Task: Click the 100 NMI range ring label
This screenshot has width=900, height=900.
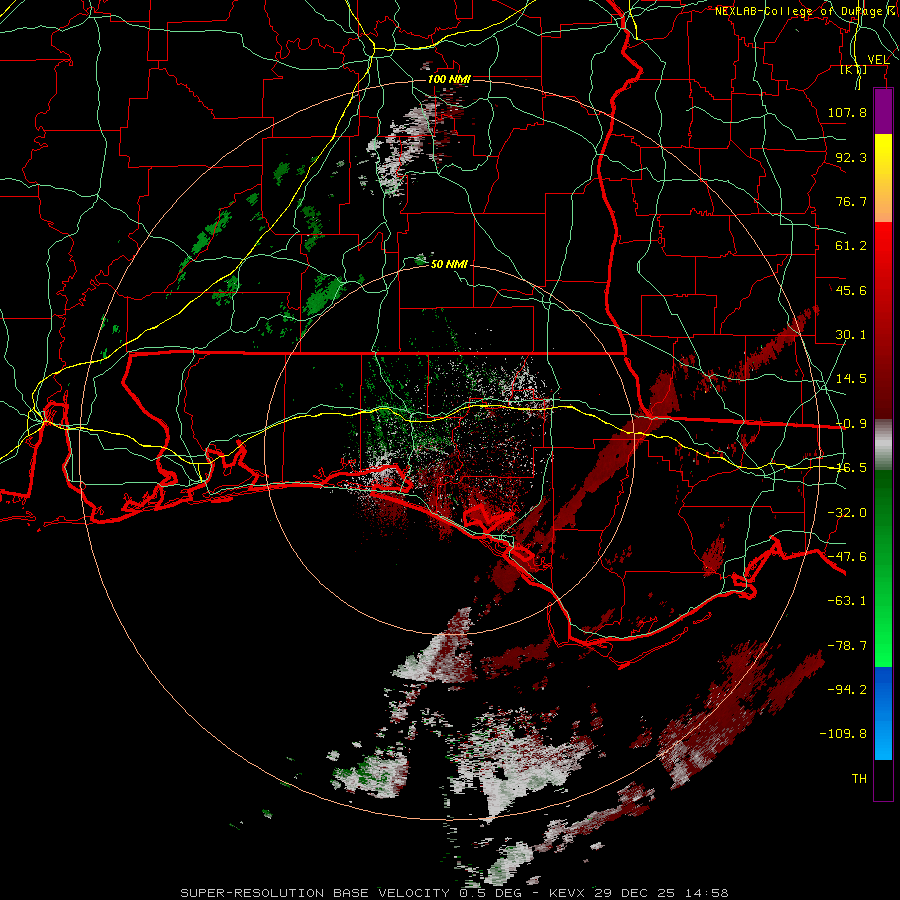Action: click(x=449, y=79)
